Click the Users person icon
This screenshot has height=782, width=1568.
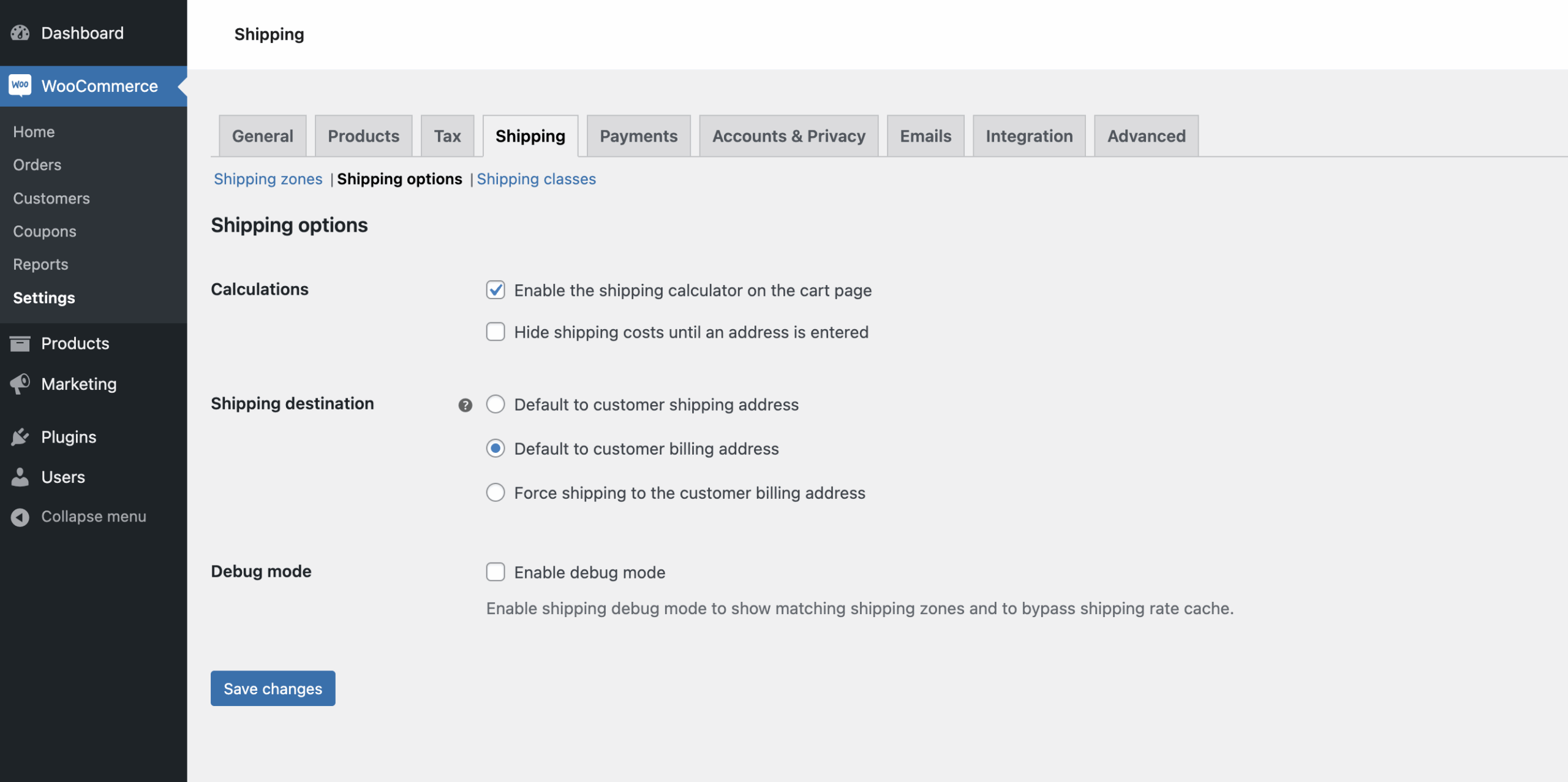[x=20, y=477]
